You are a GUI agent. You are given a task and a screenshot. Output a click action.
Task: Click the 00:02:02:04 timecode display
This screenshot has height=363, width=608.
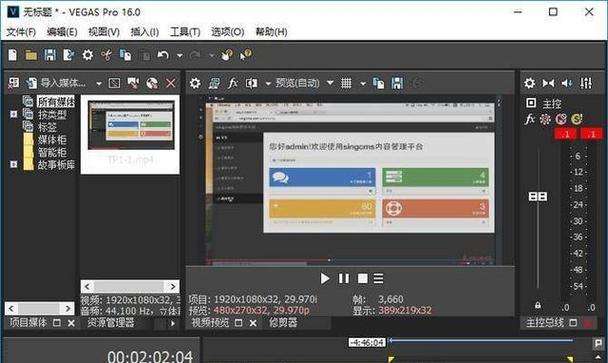point(150,356)
